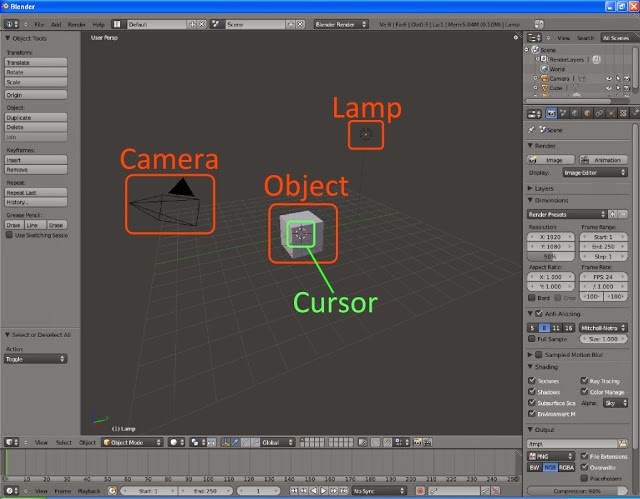The width and height of the screenshot is (640, 499).
Task: Click the World globe icon in outliner
Action: point(544,69)
